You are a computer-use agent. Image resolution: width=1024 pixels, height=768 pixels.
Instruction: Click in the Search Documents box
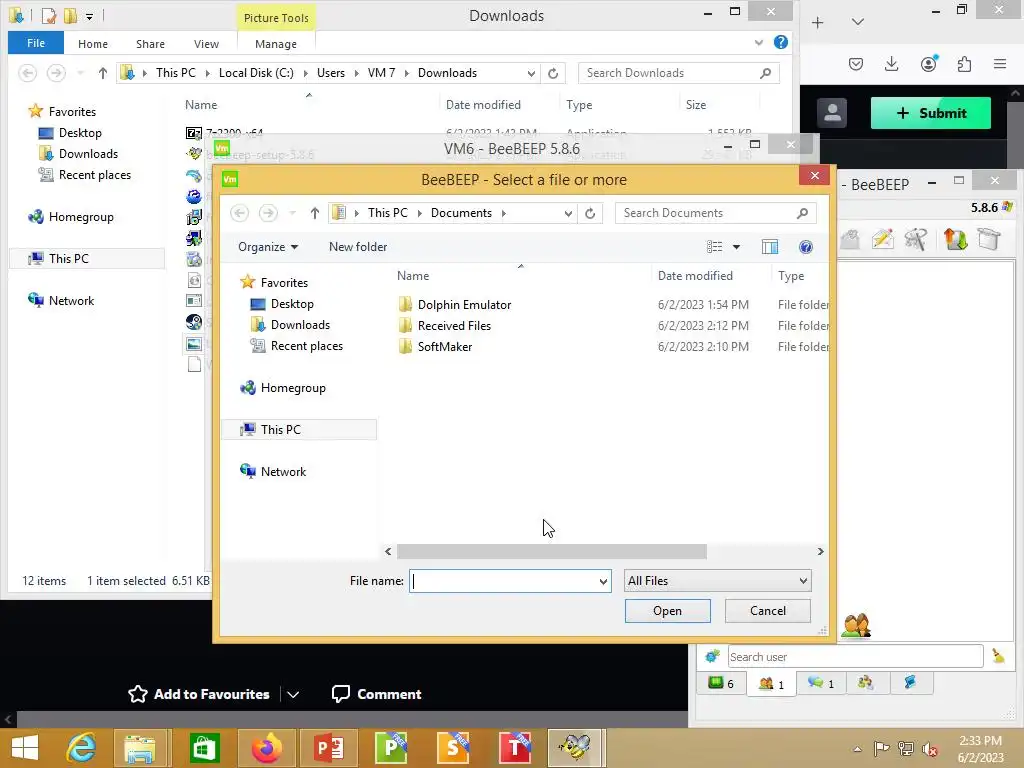click(705, 213)
